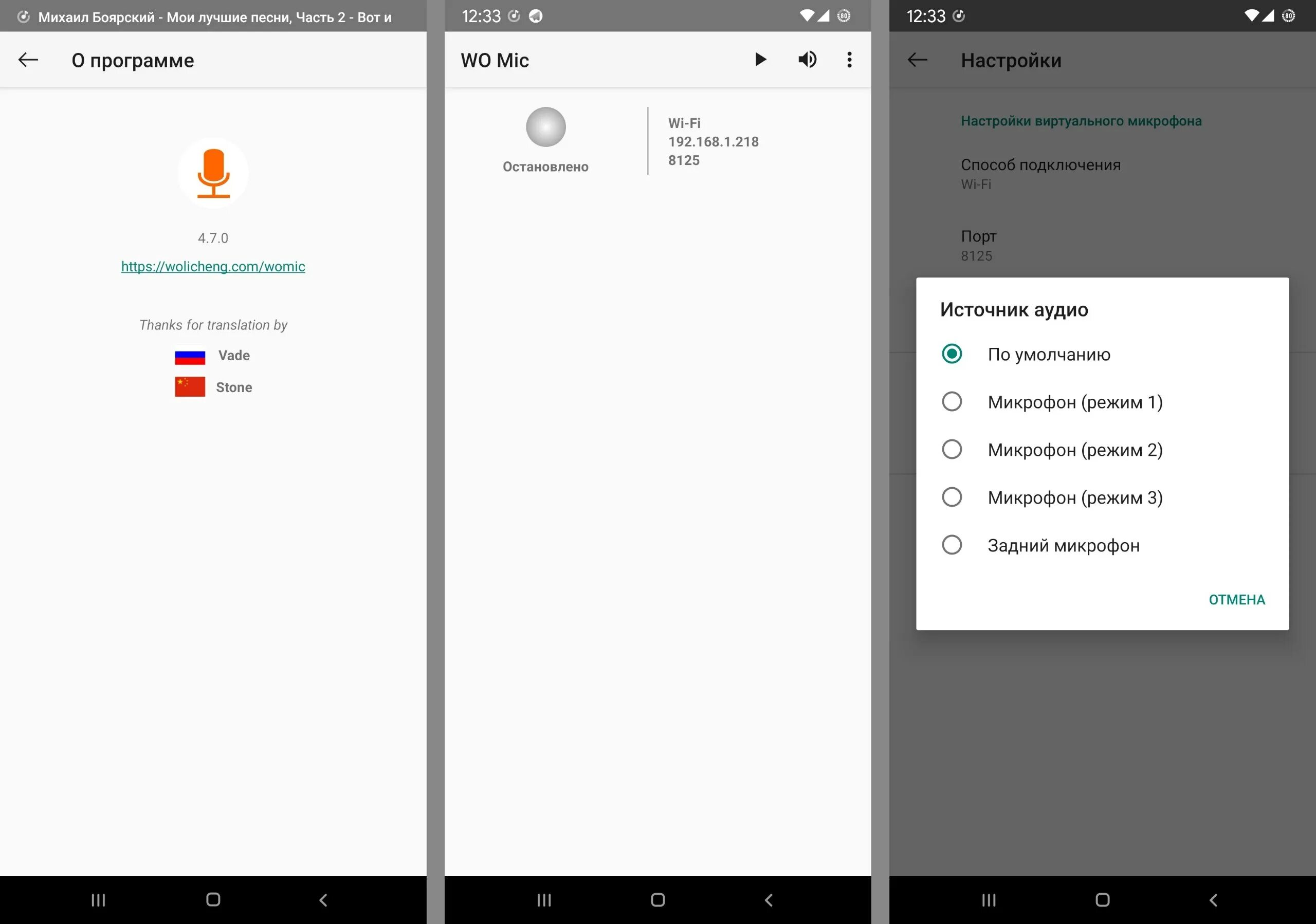Start WO Mic with the play button
Viewport: 1316px width, 924px height.
760,60
